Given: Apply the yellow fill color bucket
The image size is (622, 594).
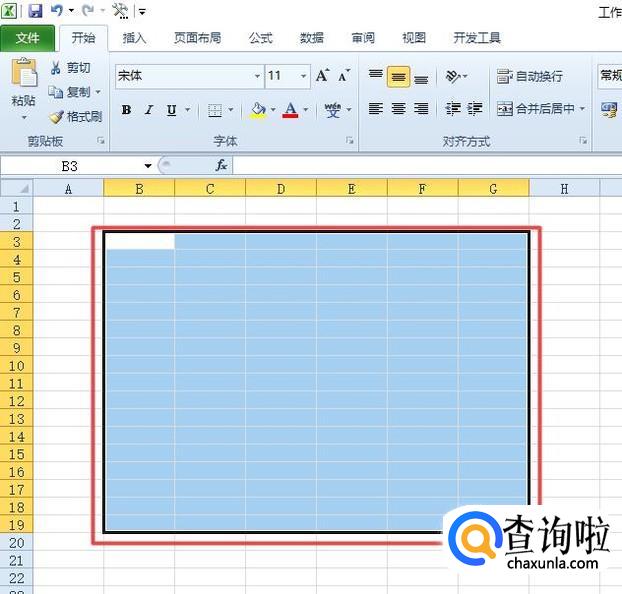Looking at the screenshot, I should click(x=258, y=110).
